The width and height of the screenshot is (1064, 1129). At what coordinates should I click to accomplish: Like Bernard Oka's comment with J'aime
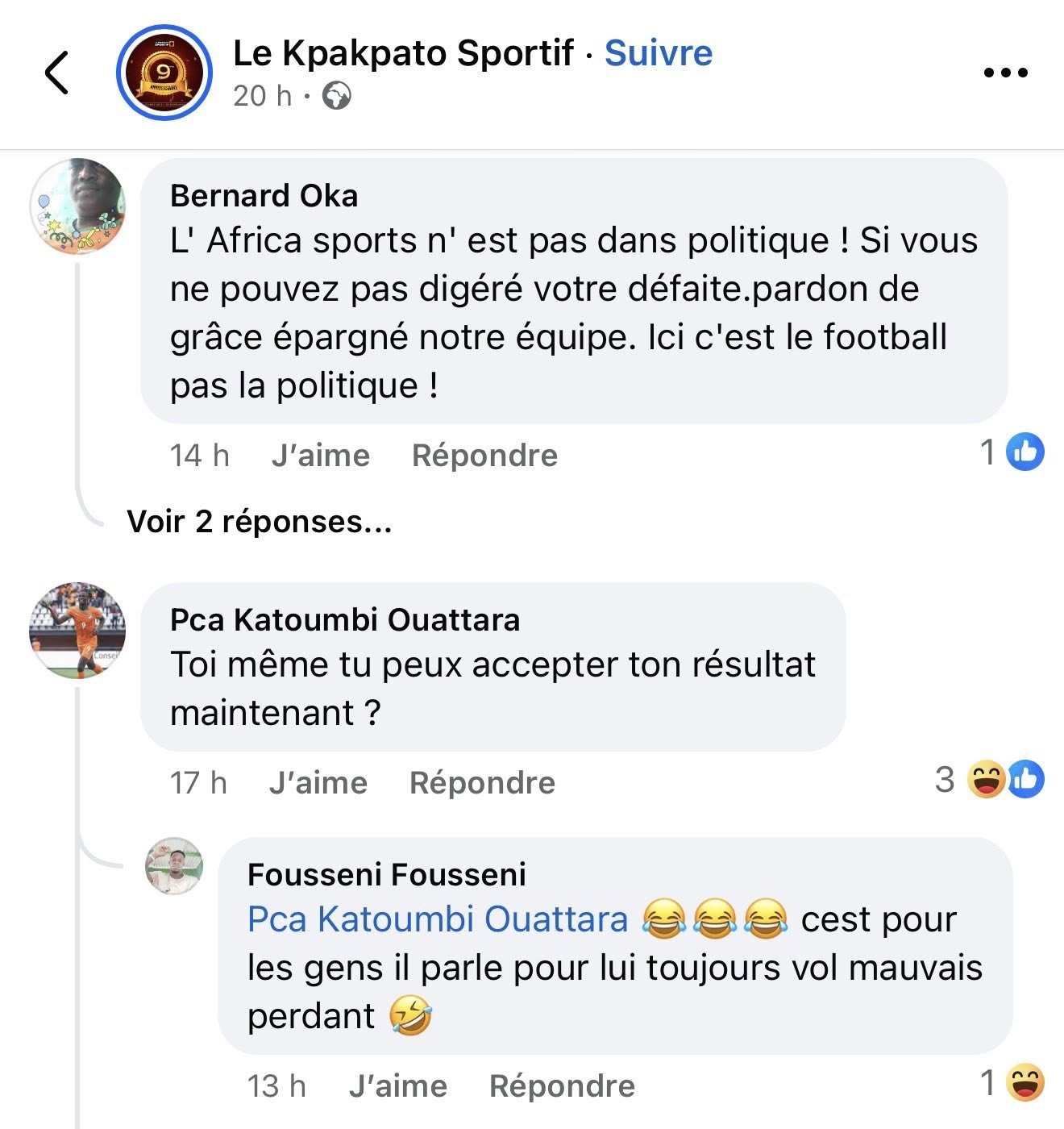coord(321,456)
